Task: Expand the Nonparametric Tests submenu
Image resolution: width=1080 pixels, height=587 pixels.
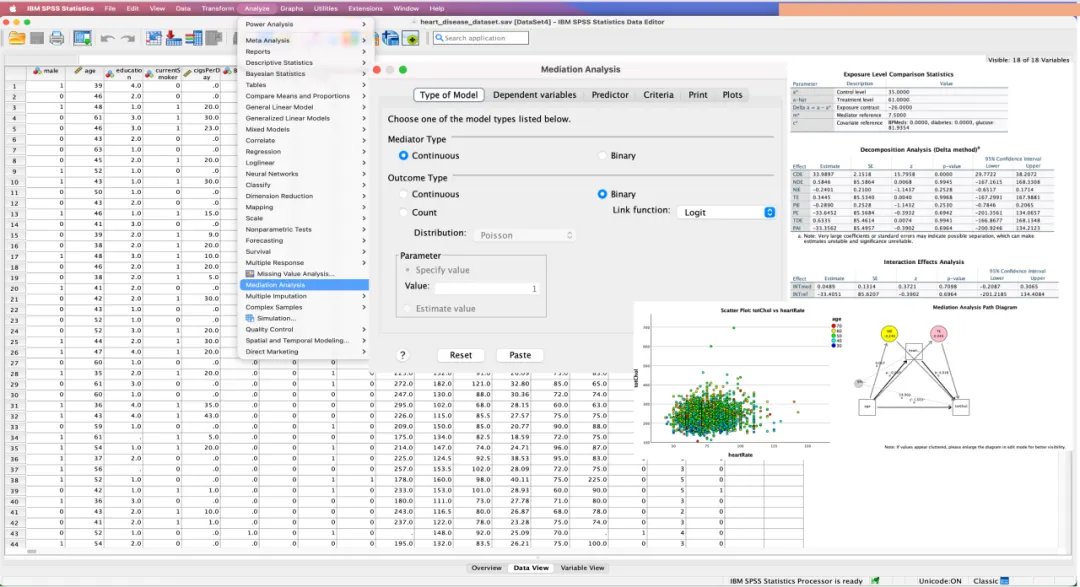Action: tap(304, 229)
